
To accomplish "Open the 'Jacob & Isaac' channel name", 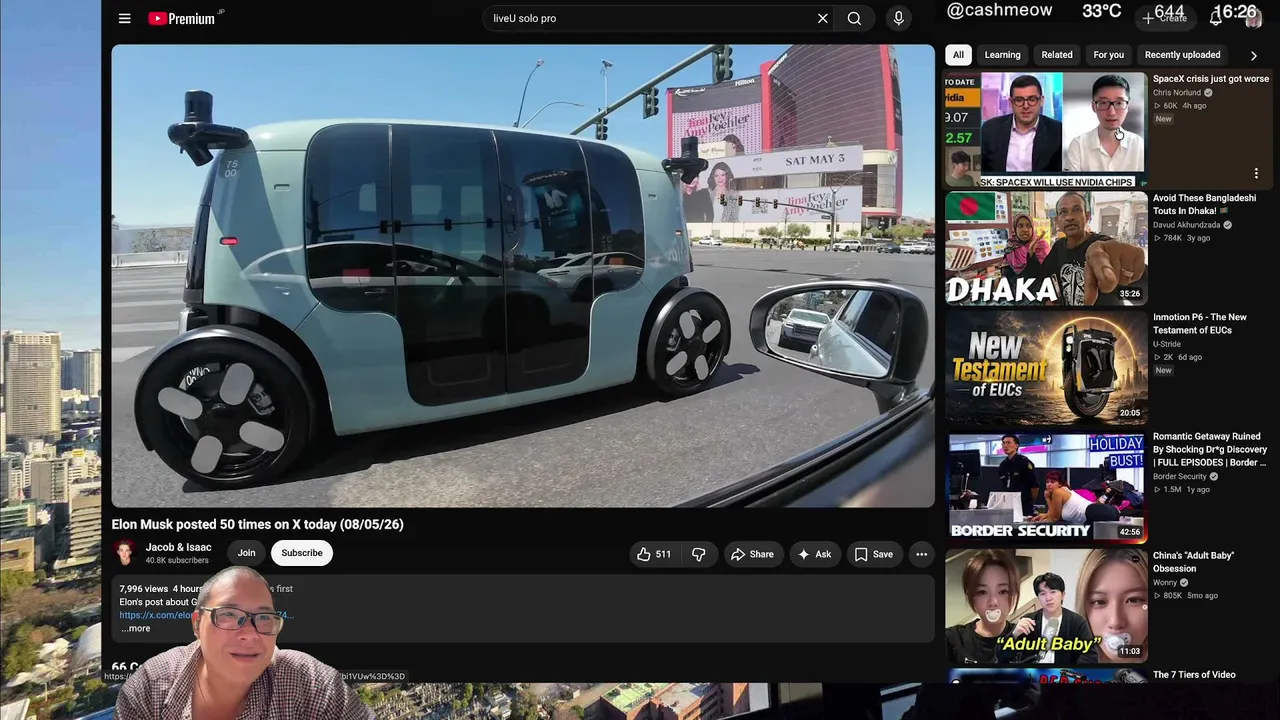I will [178, 547].
